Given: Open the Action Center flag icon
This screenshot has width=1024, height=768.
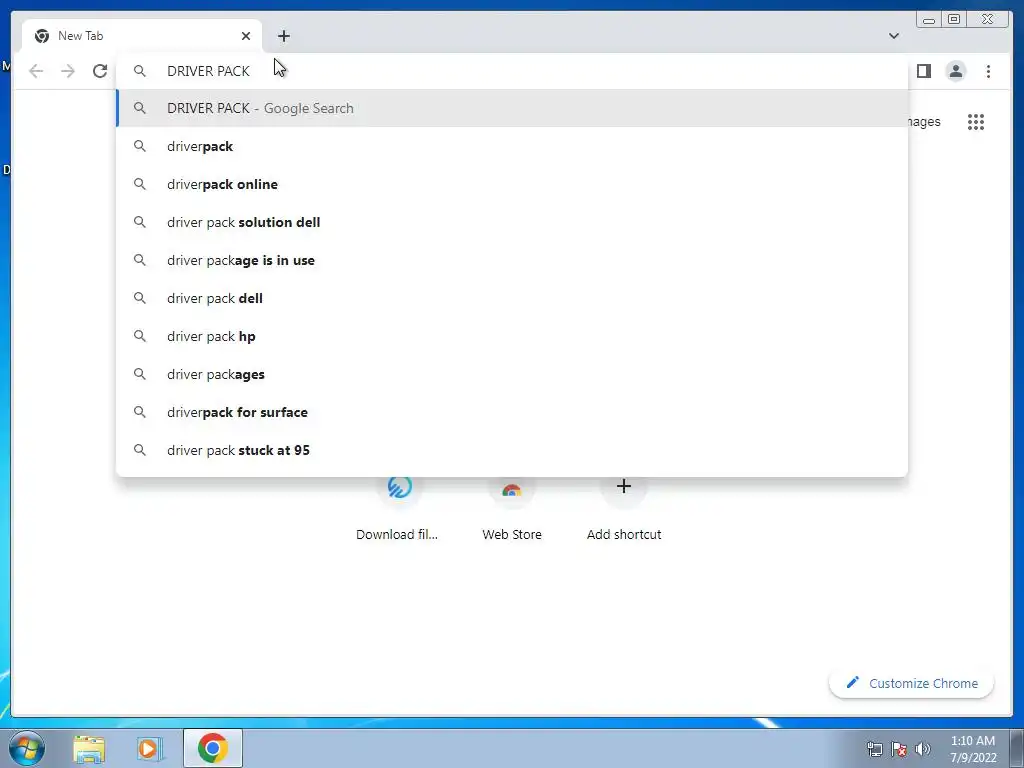Looking at the screenshot, I should click(899, 749).
